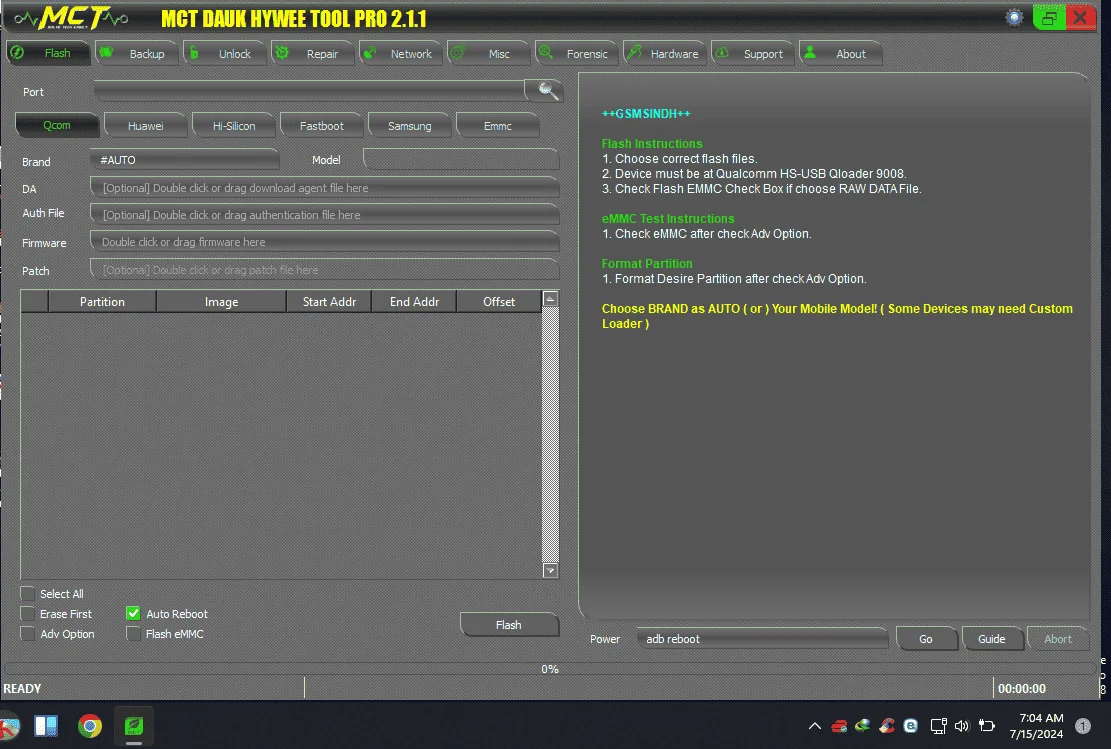Viewport: 1111px width, 749px height.
Task: Click the MCT logo in title bar
Action: [71, 18]
